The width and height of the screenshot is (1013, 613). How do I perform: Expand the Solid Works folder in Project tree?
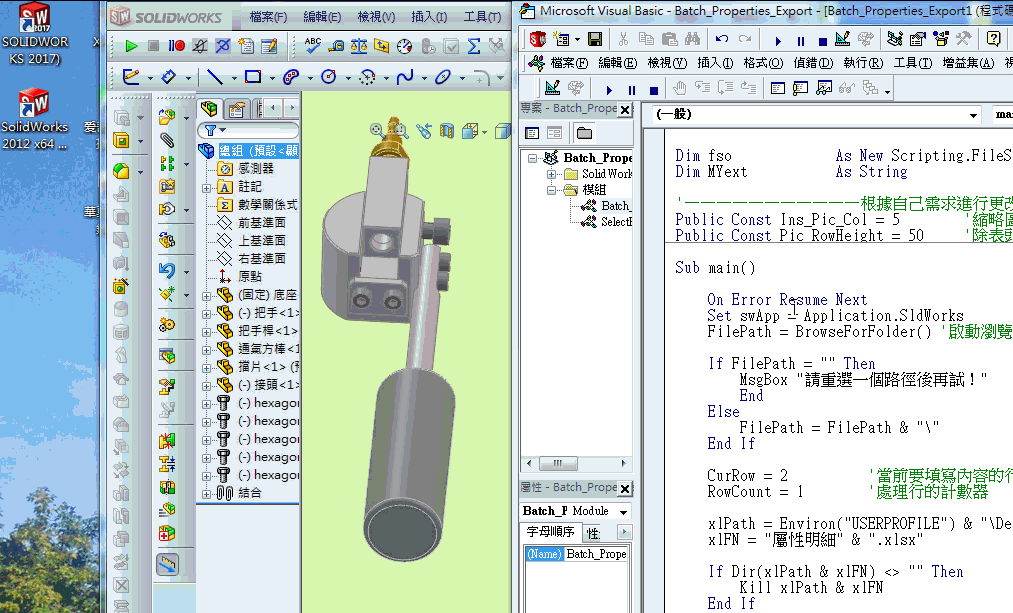pos(551,174)
